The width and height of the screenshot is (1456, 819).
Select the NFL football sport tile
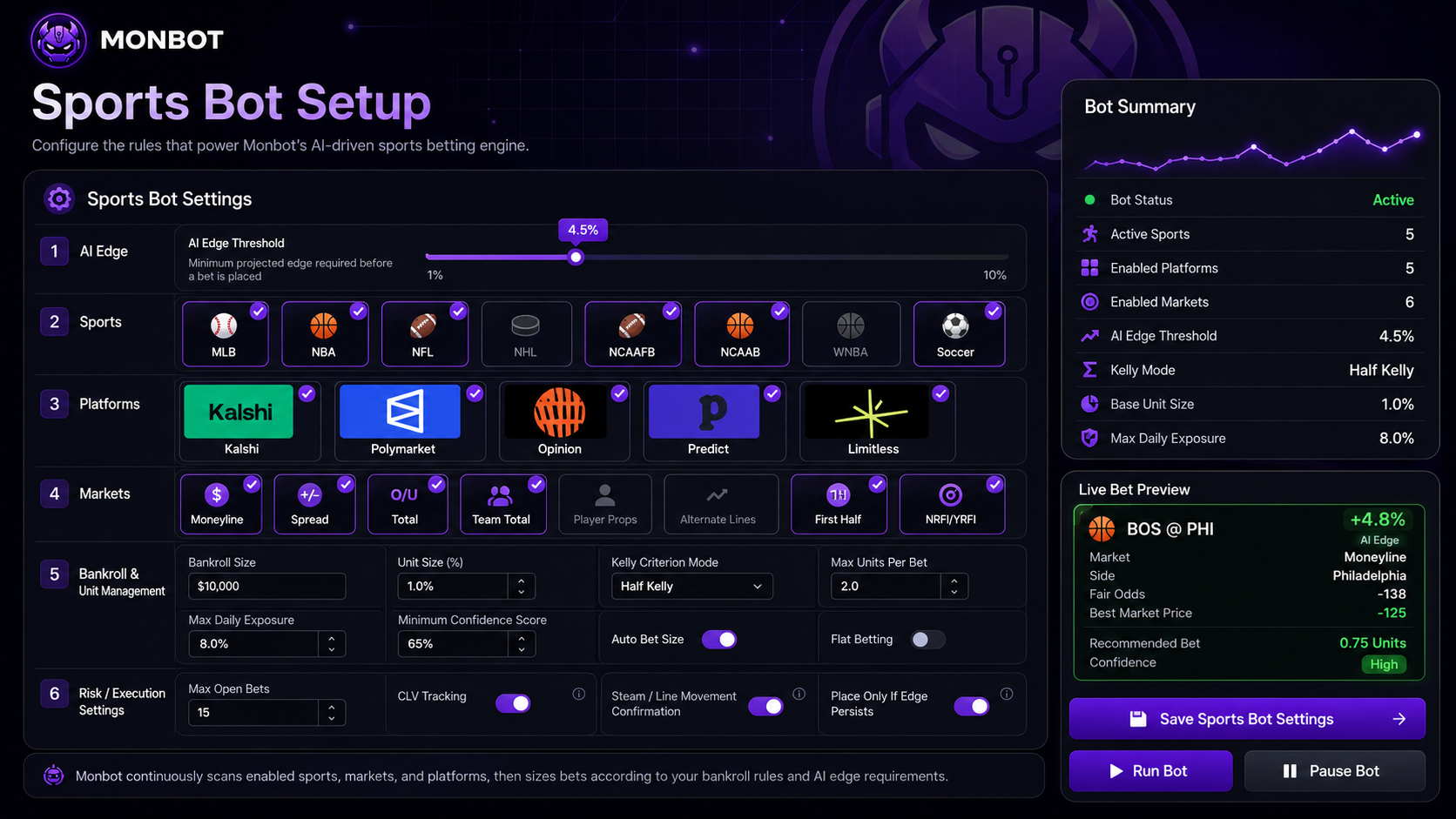tap(424, 334)
